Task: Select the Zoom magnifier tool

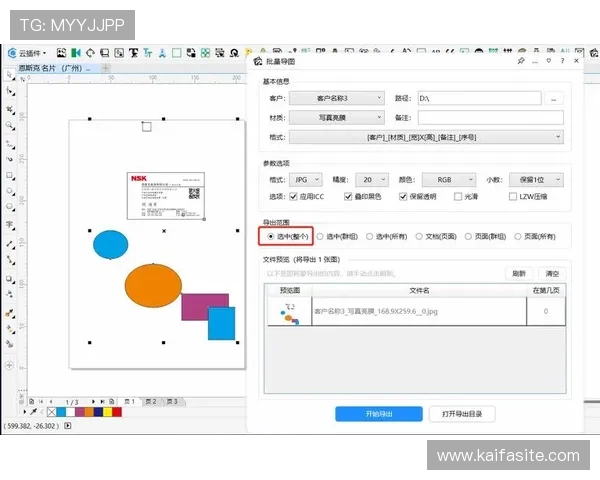Action: 10,126
